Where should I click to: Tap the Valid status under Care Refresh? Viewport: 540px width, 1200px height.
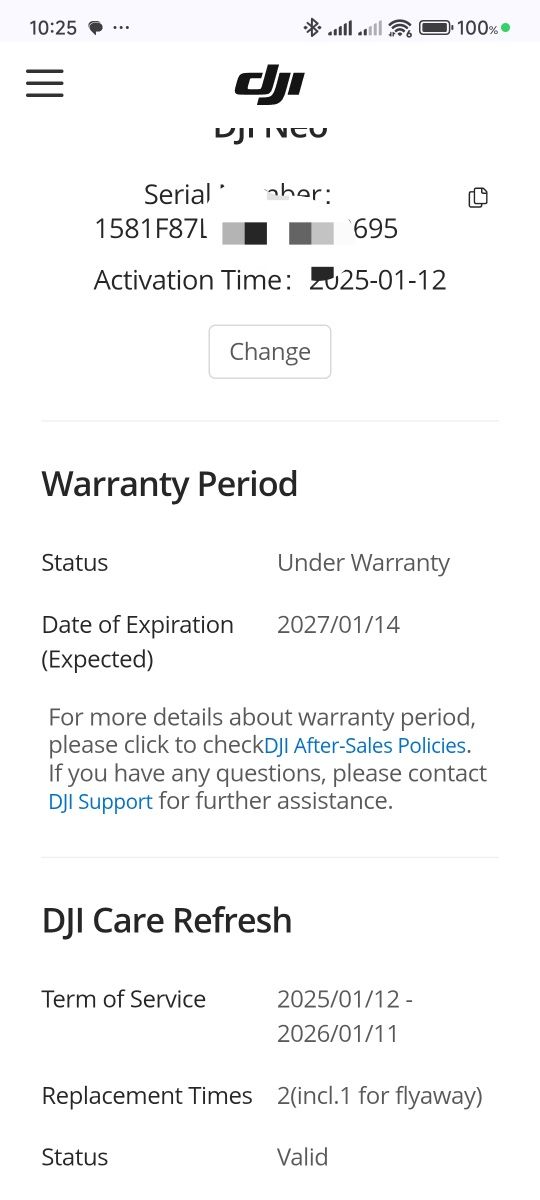pyautogui.click(x=302, y=1158)
